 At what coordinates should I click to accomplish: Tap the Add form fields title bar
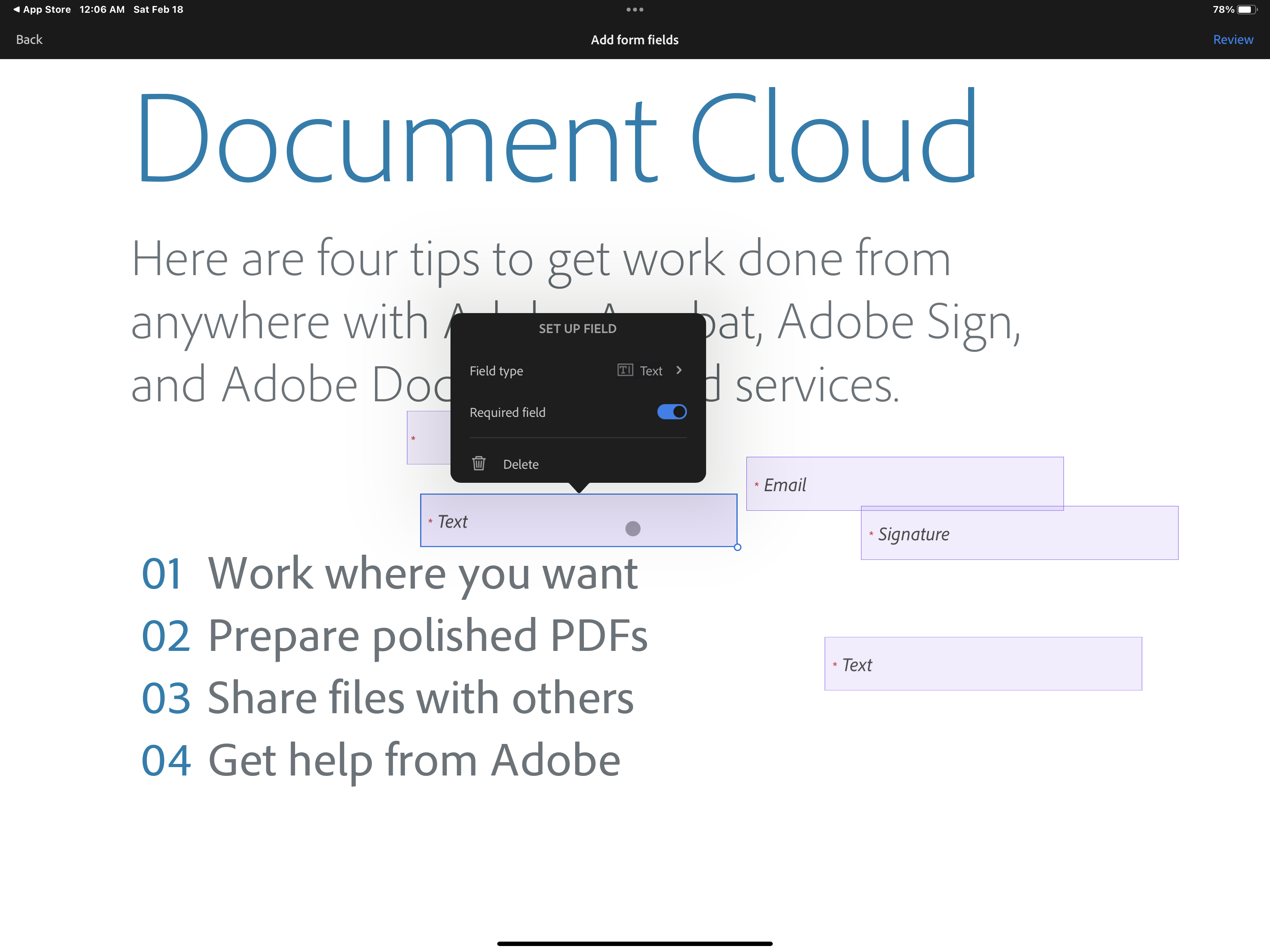pos(635,40)
